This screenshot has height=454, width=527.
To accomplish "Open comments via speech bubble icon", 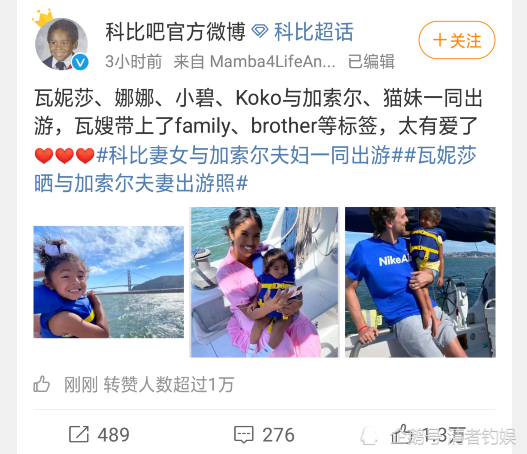I will 244,435.
